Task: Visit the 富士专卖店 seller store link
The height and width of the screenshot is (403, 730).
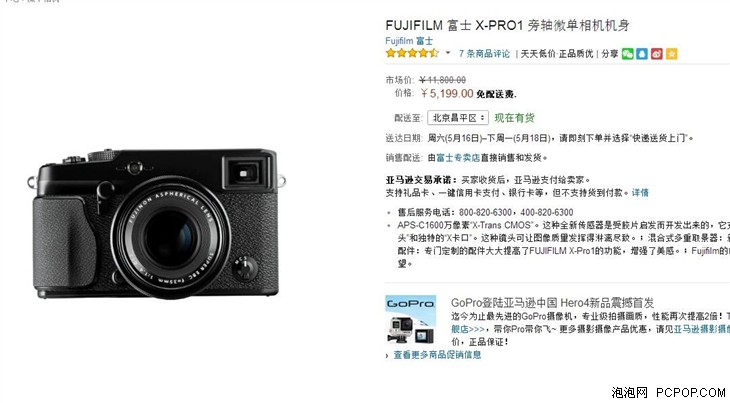Action: click(458, 158)
